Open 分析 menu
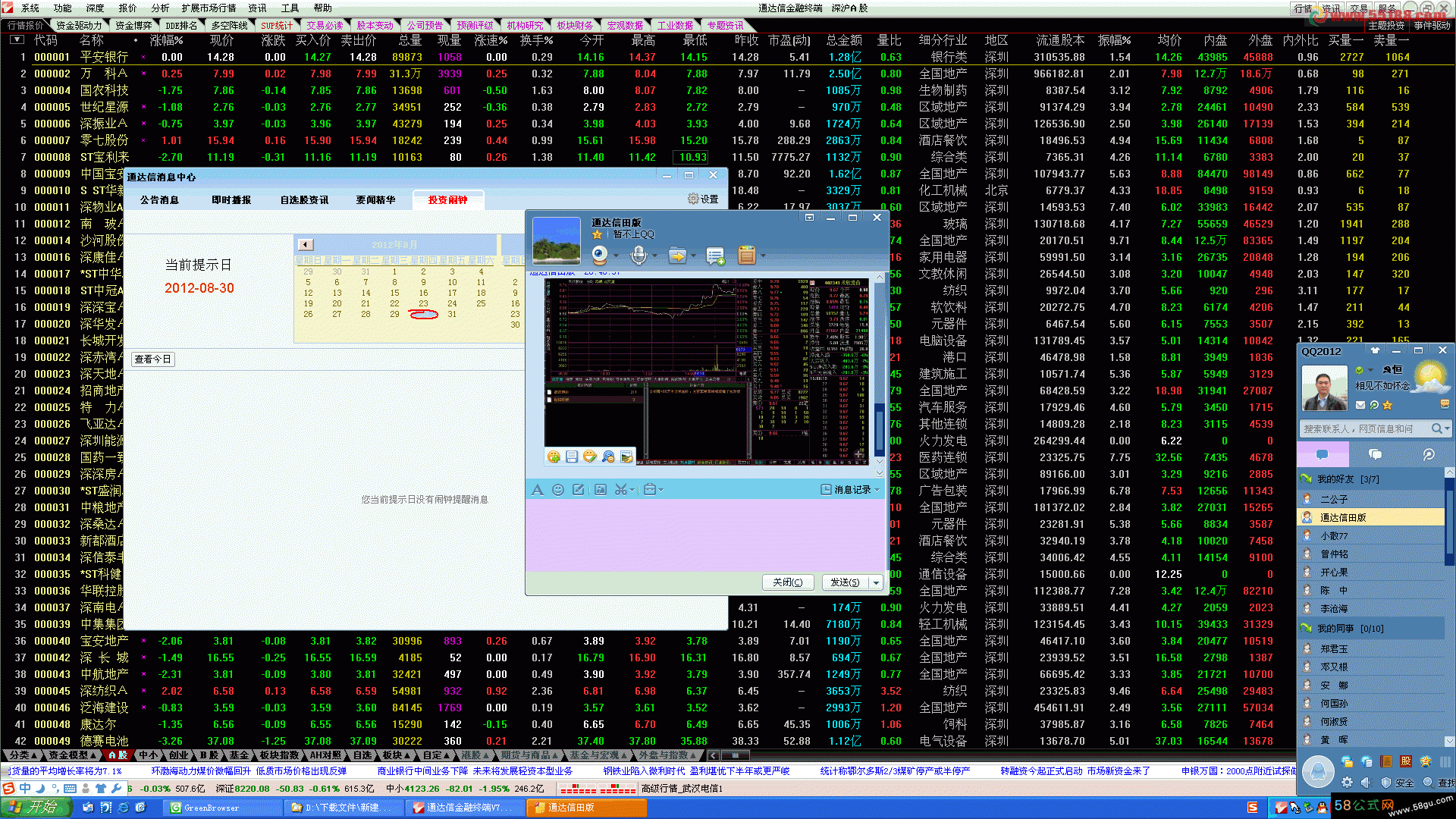1456x819 pixels. pyautogui.click(x=160, y=8)
